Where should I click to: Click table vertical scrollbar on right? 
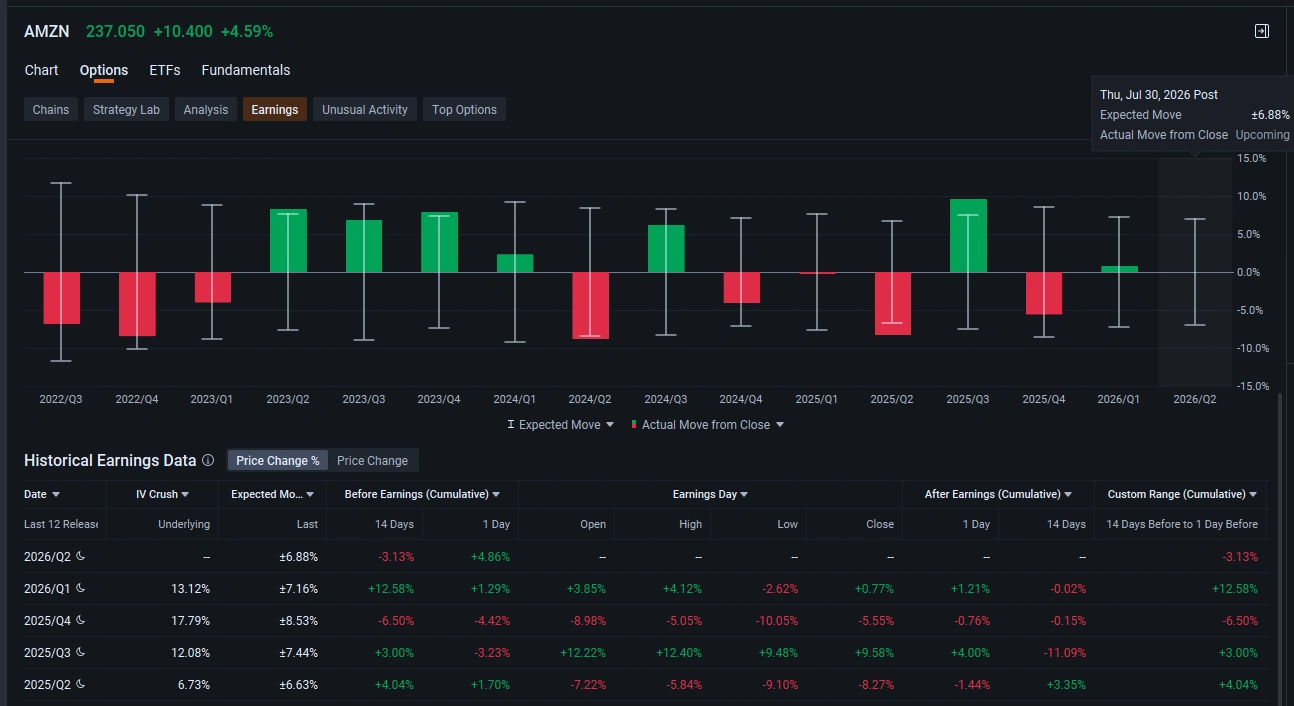[x=1280, y=548]
